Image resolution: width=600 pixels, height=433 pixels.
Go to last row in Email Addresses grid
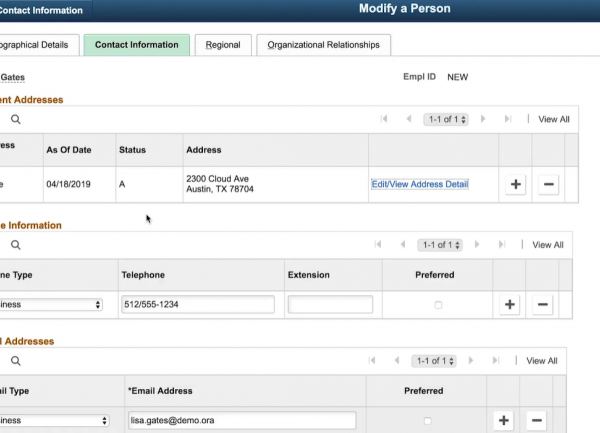pyautogui.click(x=496, y=360)
